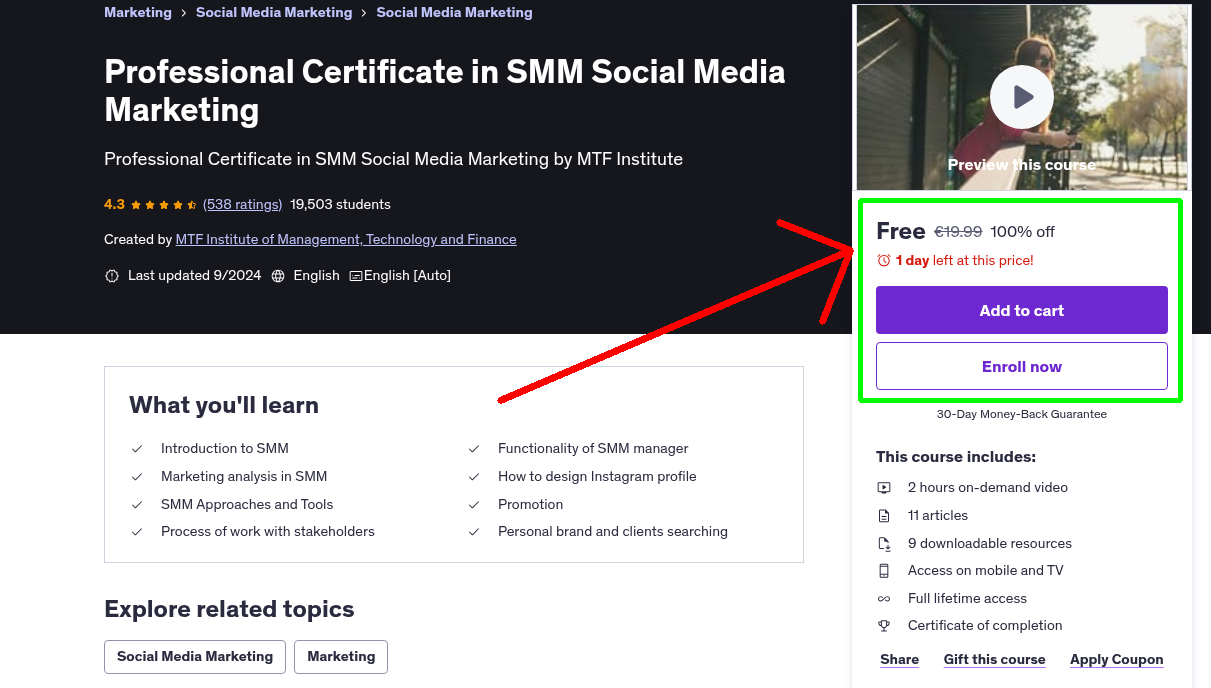Click the orange star rating icons
Screen dimensions: 1211x688
[x=164, y=204]
